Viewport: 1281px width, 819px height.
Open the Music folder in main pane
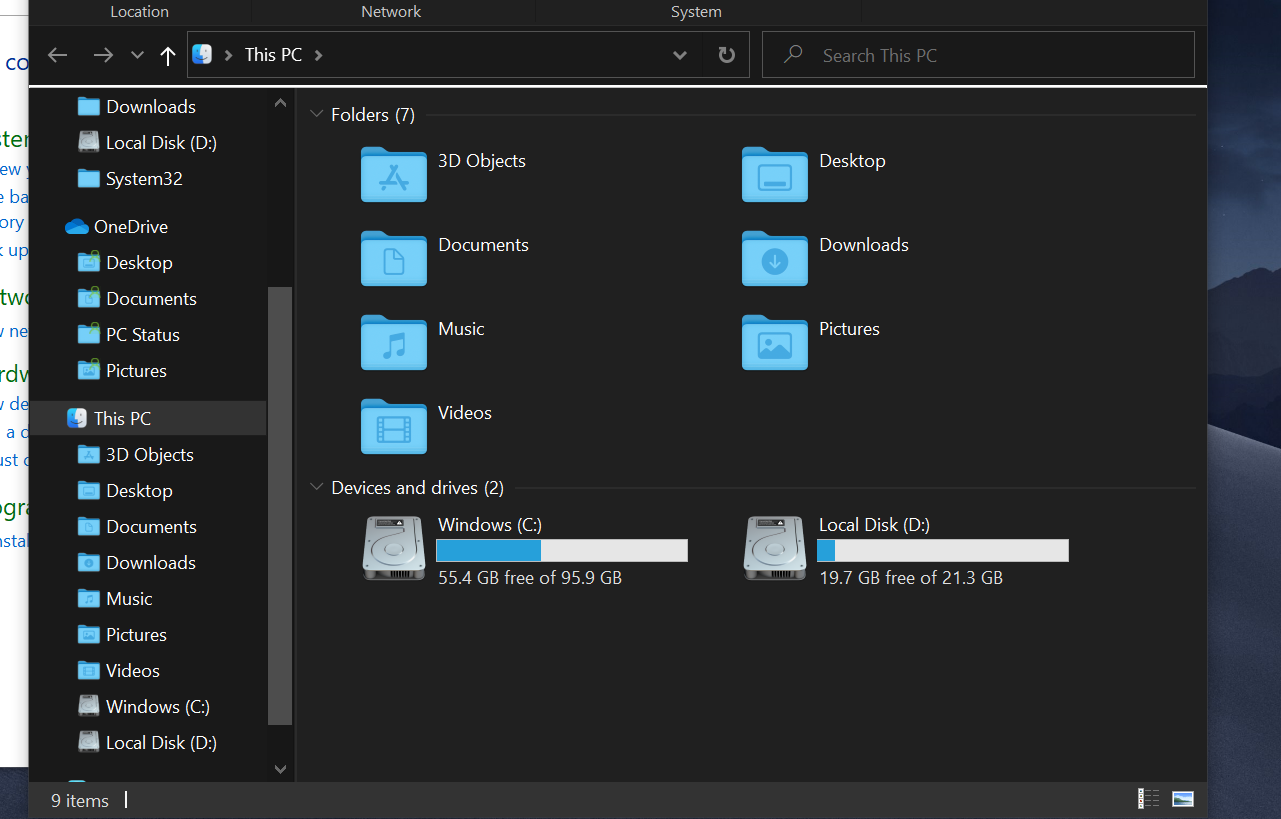coord(394,342)
